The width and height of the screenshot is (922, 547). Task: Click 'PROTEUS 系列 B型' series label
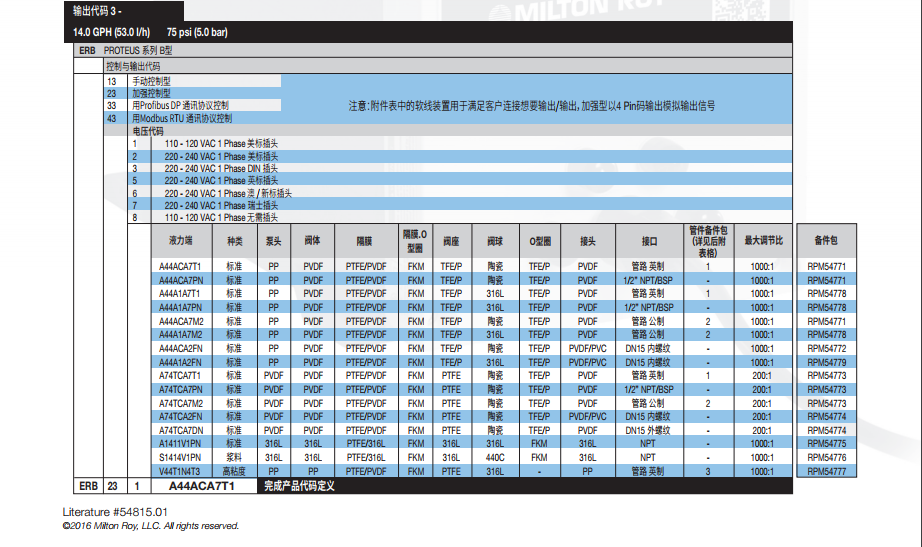[138, 51]
